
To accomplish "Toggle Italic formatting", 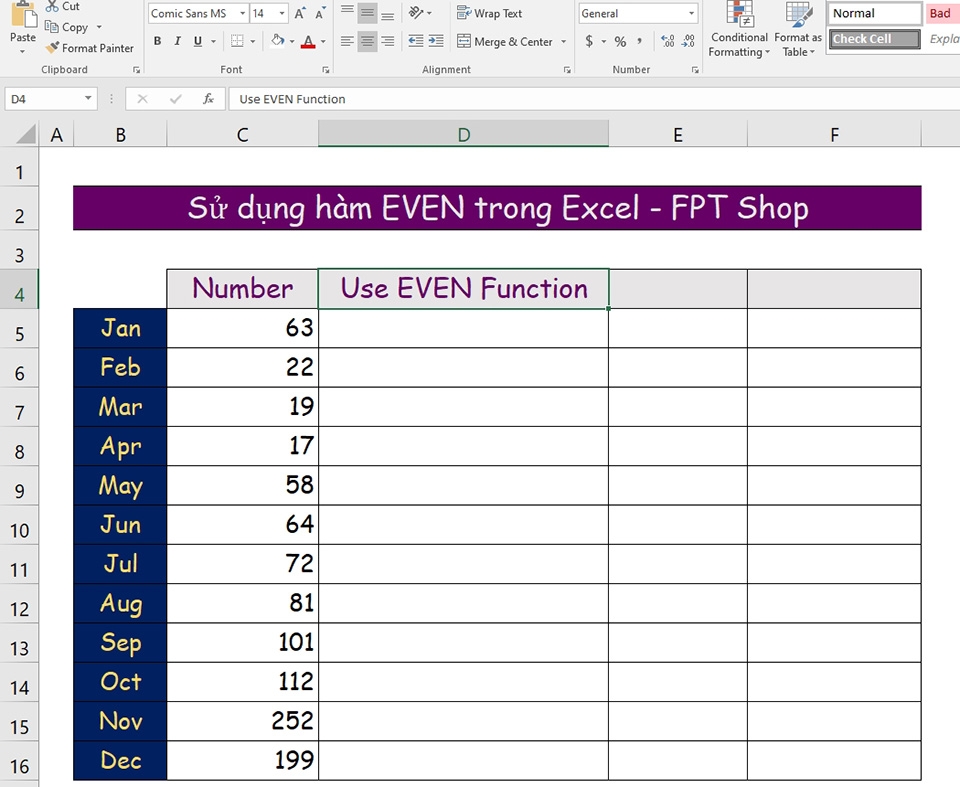I will click(x=178, y=41).
